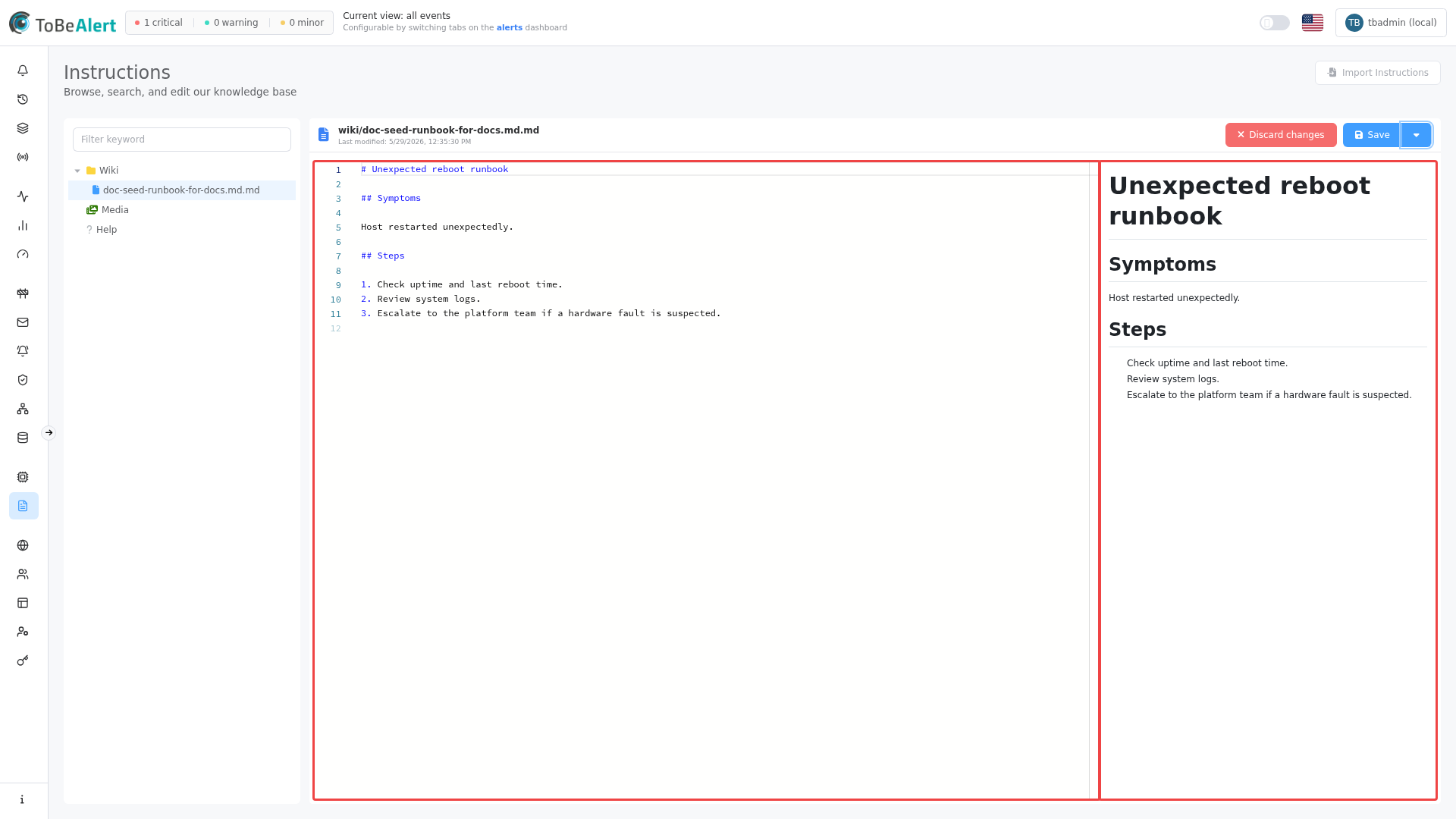This screenshot has width=1456, height=819.
Task: Click the 1 critical status indicator
Action: [158, 23]
